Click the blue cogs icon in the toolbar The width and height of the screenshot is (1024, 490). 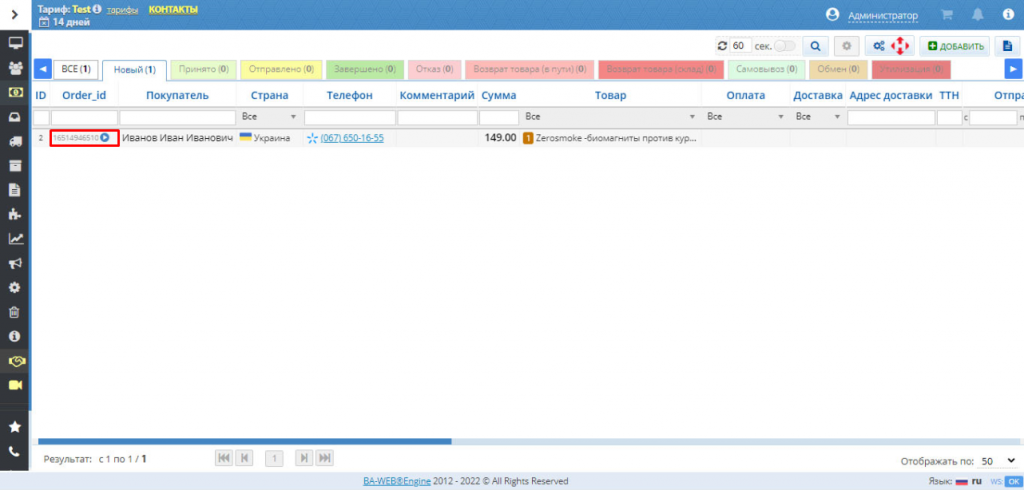point(879,46)
